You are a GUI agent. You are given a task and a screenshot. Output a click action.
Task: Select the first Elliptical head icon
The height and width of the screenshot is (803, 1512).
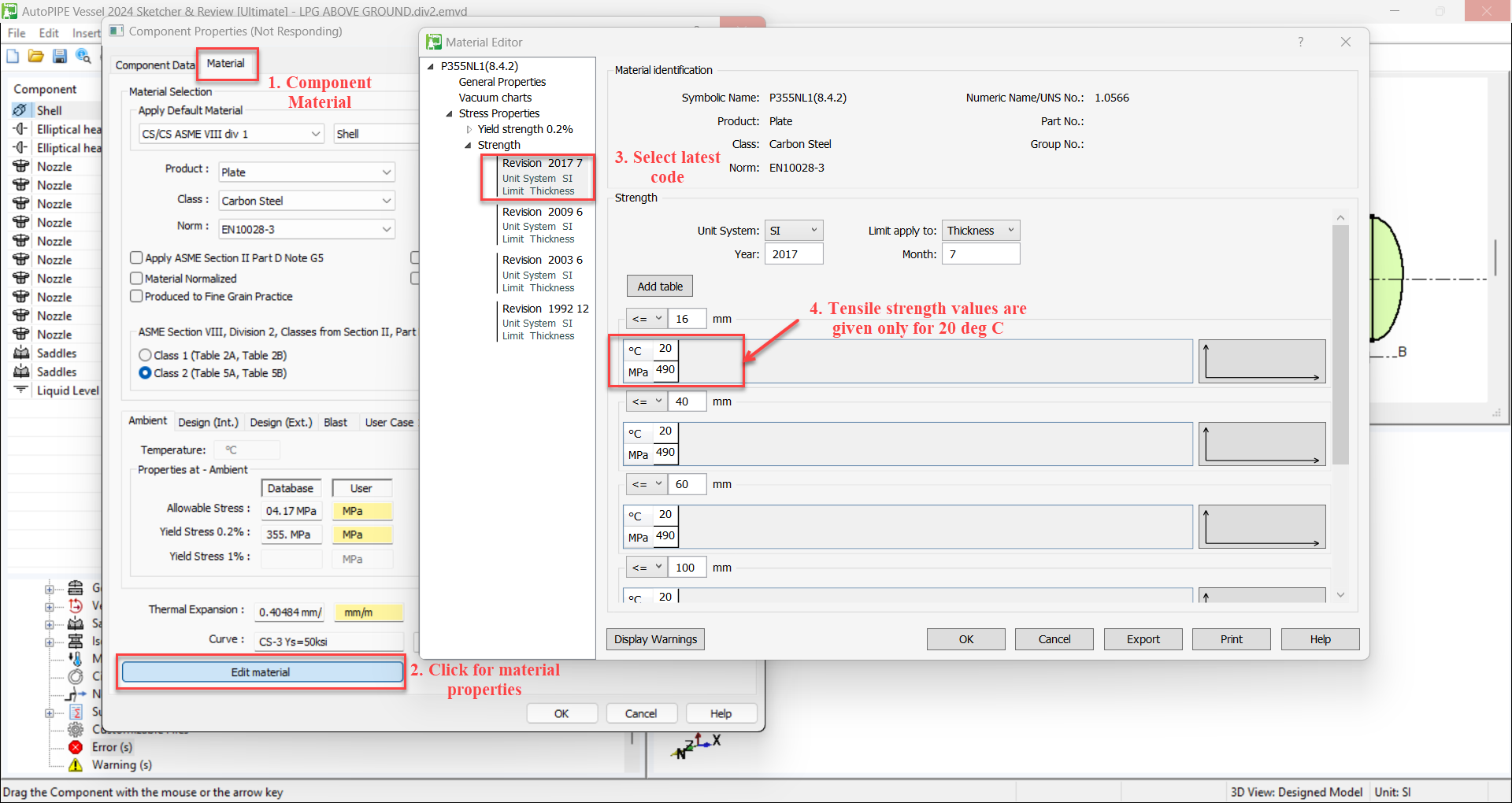point(20,129)
